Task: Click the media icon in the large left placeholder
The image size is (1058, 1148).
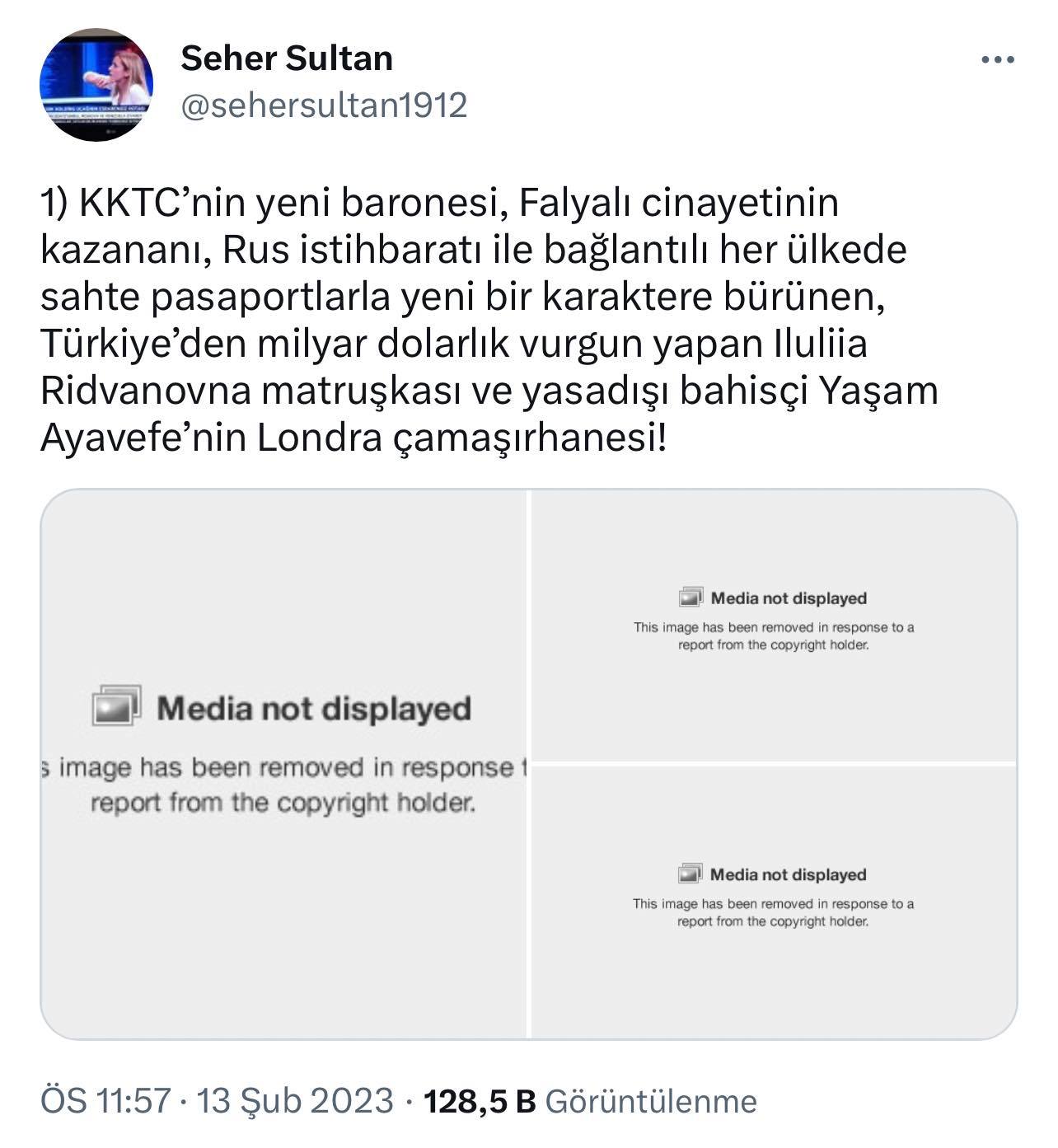Action: [116, 706]
